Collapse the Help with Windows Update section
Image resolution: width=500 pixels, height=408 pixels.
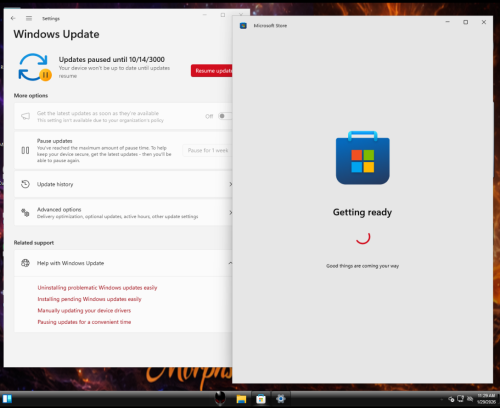pos(230,263)
